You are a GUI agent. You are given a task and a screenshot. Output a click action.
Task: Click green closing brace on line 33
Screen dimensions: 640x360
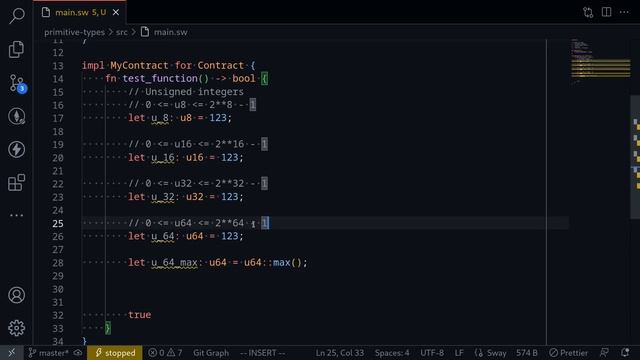(x=108, y=328)
